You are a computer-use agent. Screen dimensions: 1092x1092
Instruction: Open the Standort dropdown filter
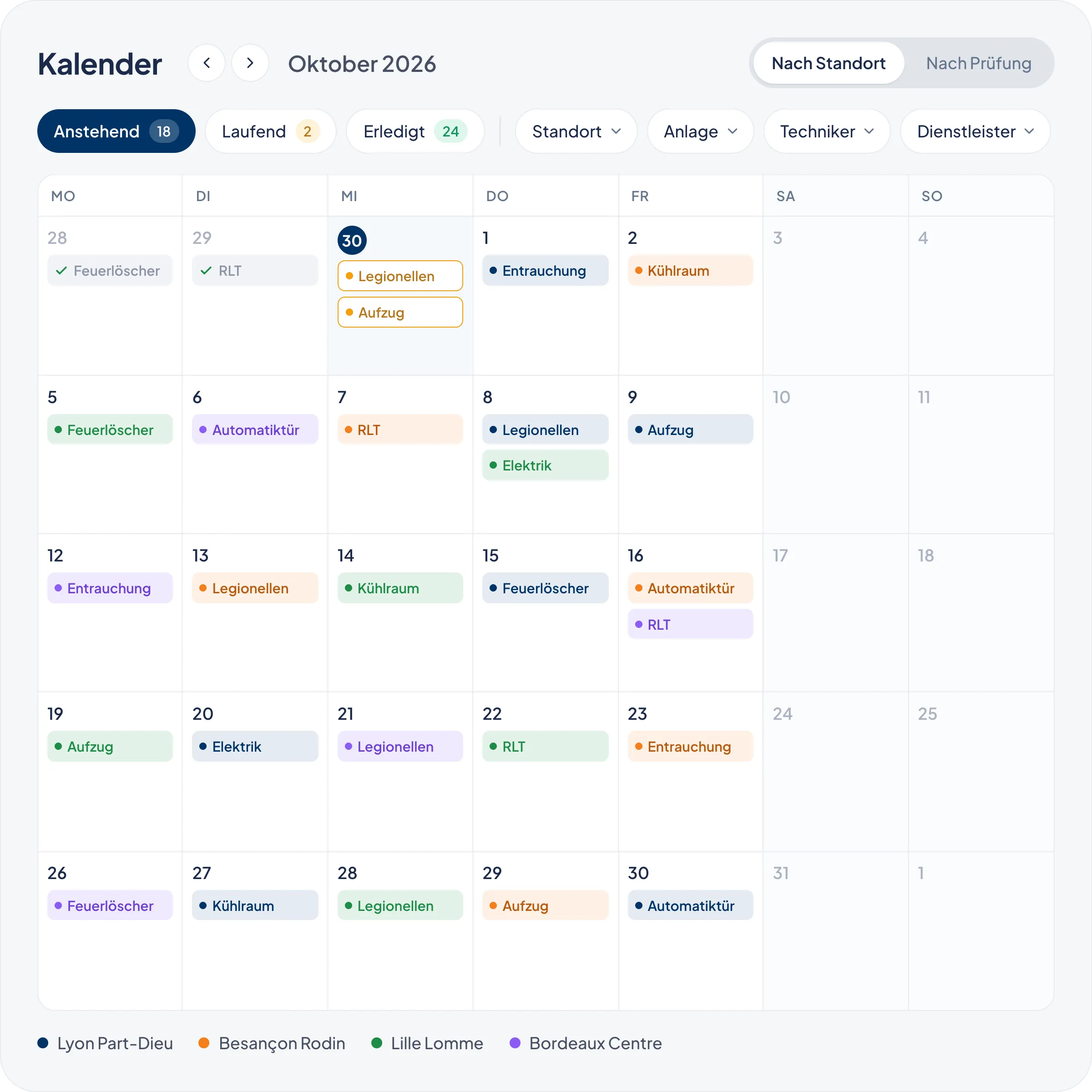pos(576,131)
